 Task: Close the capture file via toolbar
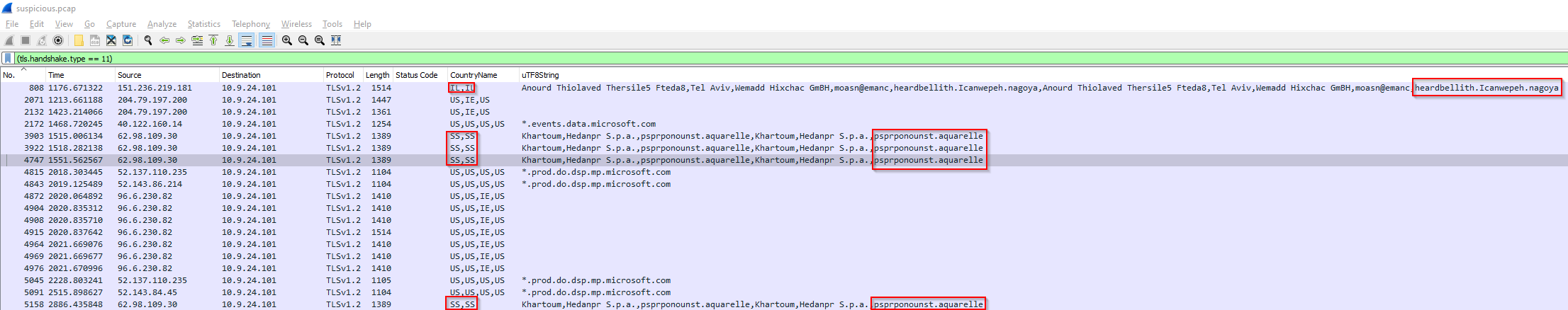pos(111,40)
